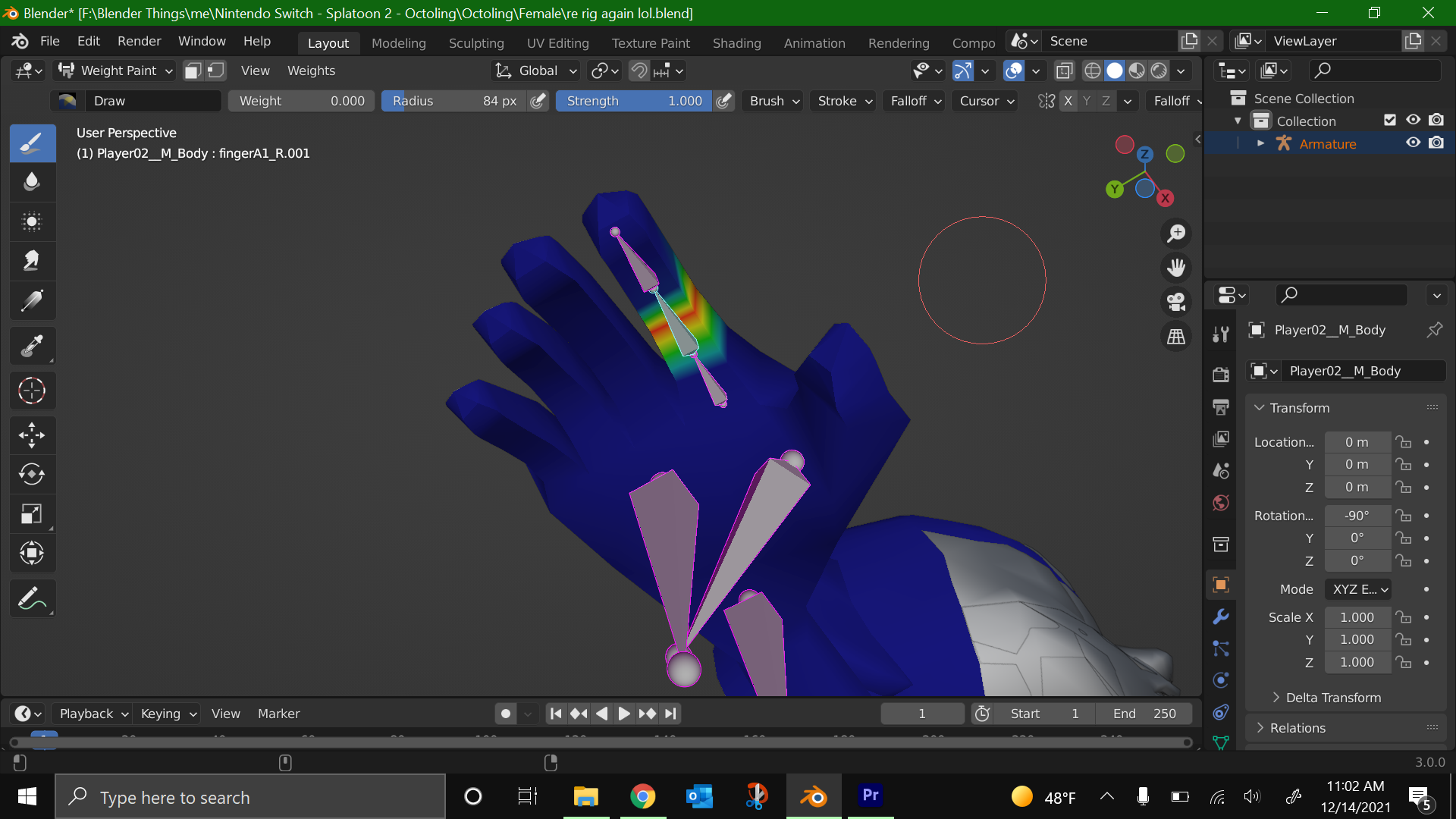The height and width of the screenshot is (819, 1456).
Task: Switch to the UV Editing workspace tab
Action: pyautogui.click(x=558, y=43)
